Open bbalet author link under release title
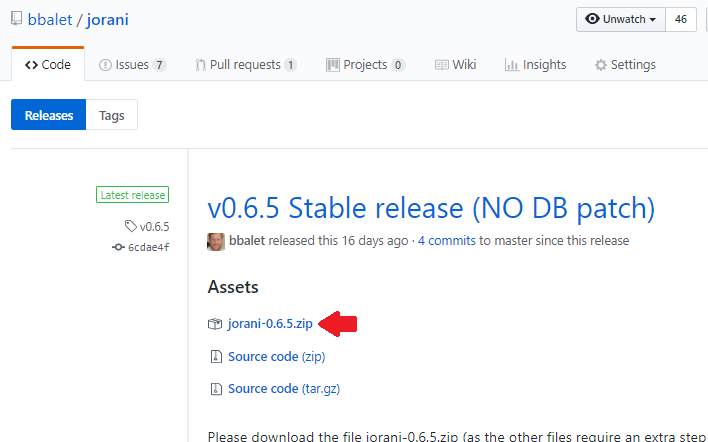 247,241
